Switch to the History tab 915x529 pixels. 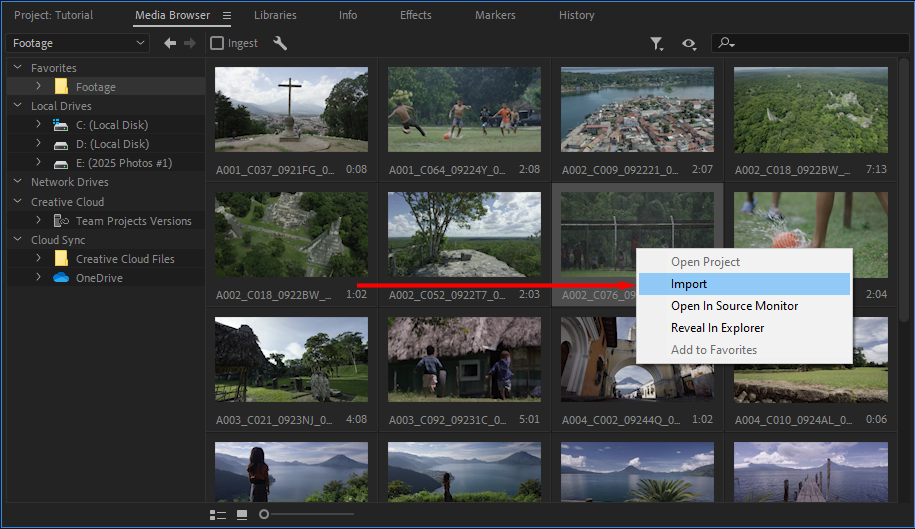[x=577, y=15]
